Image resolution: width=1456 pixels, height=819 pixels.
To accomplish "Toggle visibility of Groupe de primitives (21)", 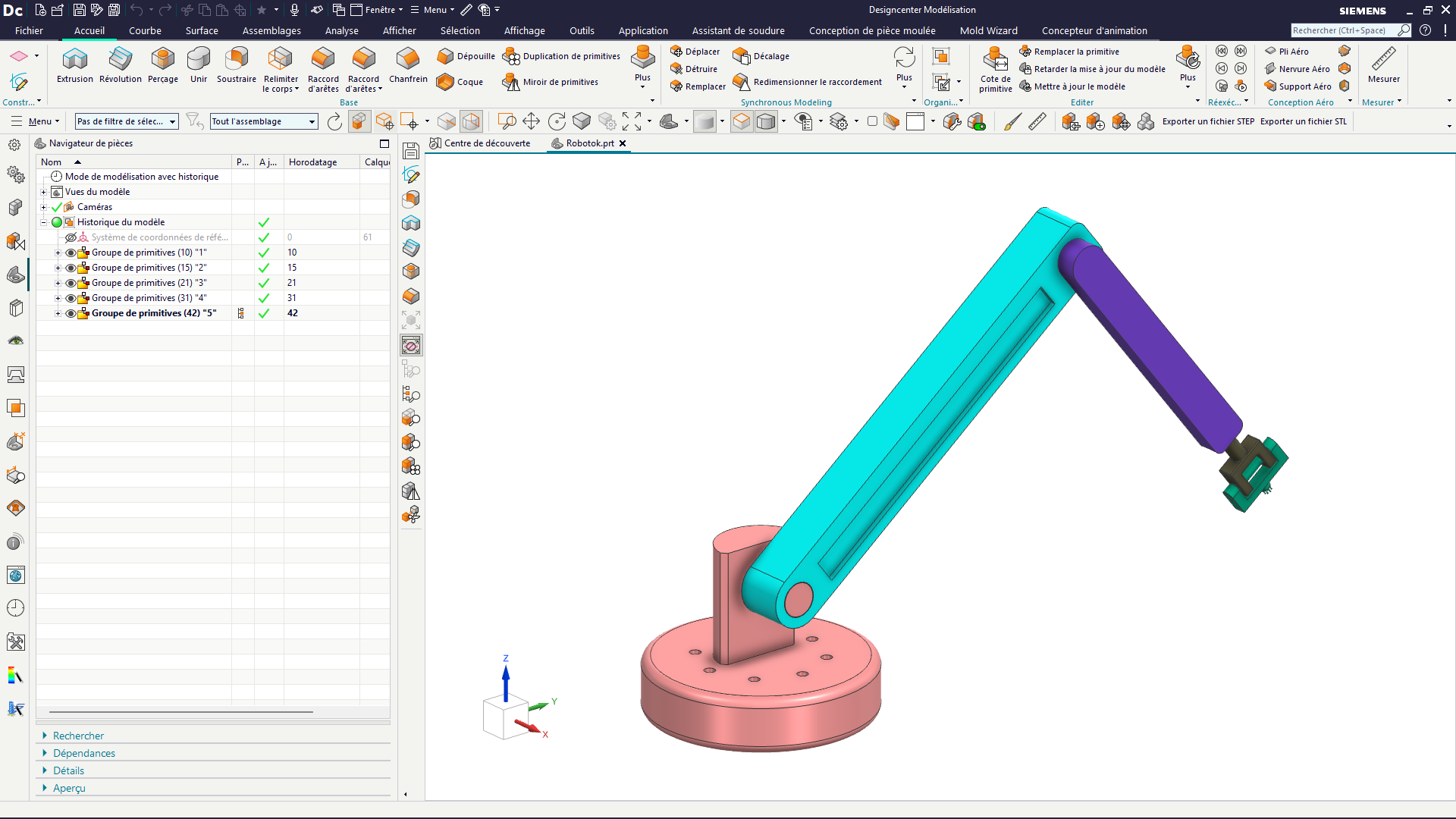I will click(x=71, y=283).
